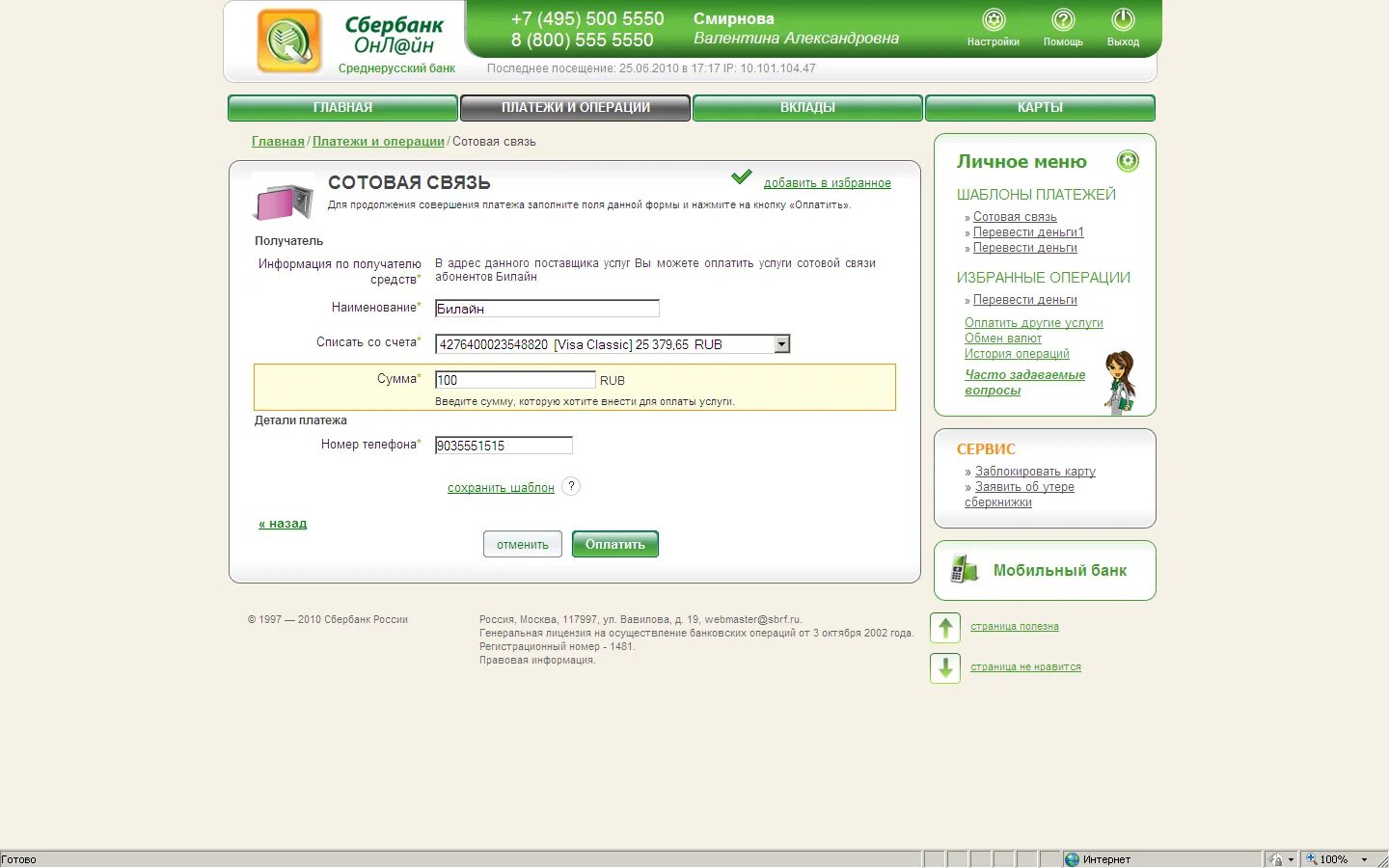
Task: Click the « назад link
Action: 283,524
